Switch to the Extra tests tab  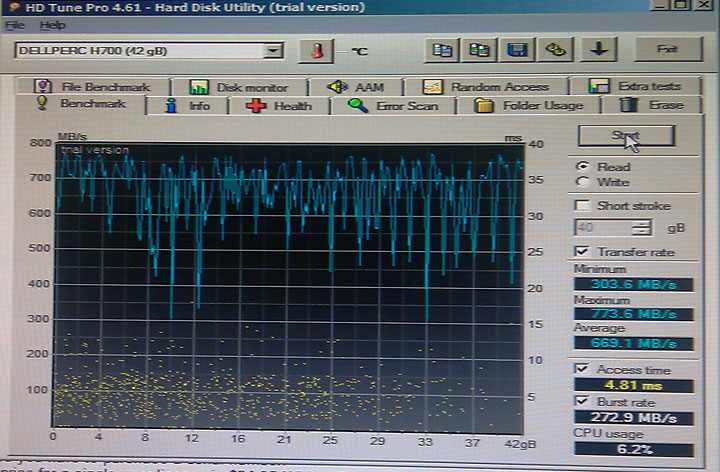[635, 86]
